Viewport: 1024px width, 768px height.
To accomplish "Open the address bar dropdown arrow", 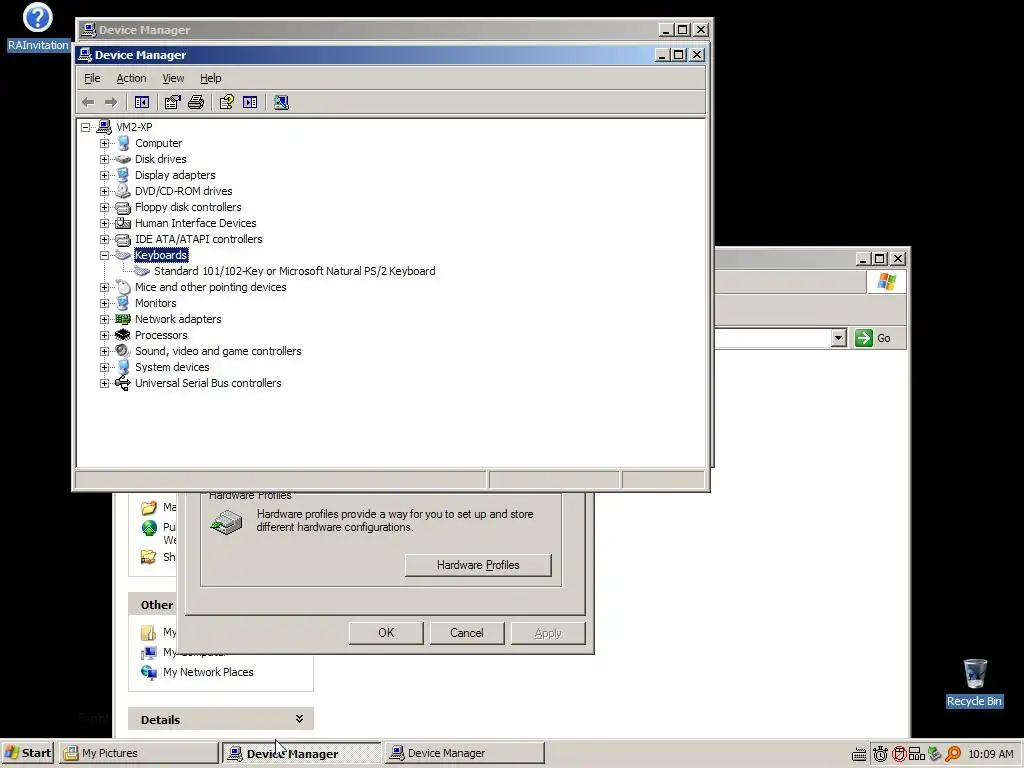I will point(839,338).
